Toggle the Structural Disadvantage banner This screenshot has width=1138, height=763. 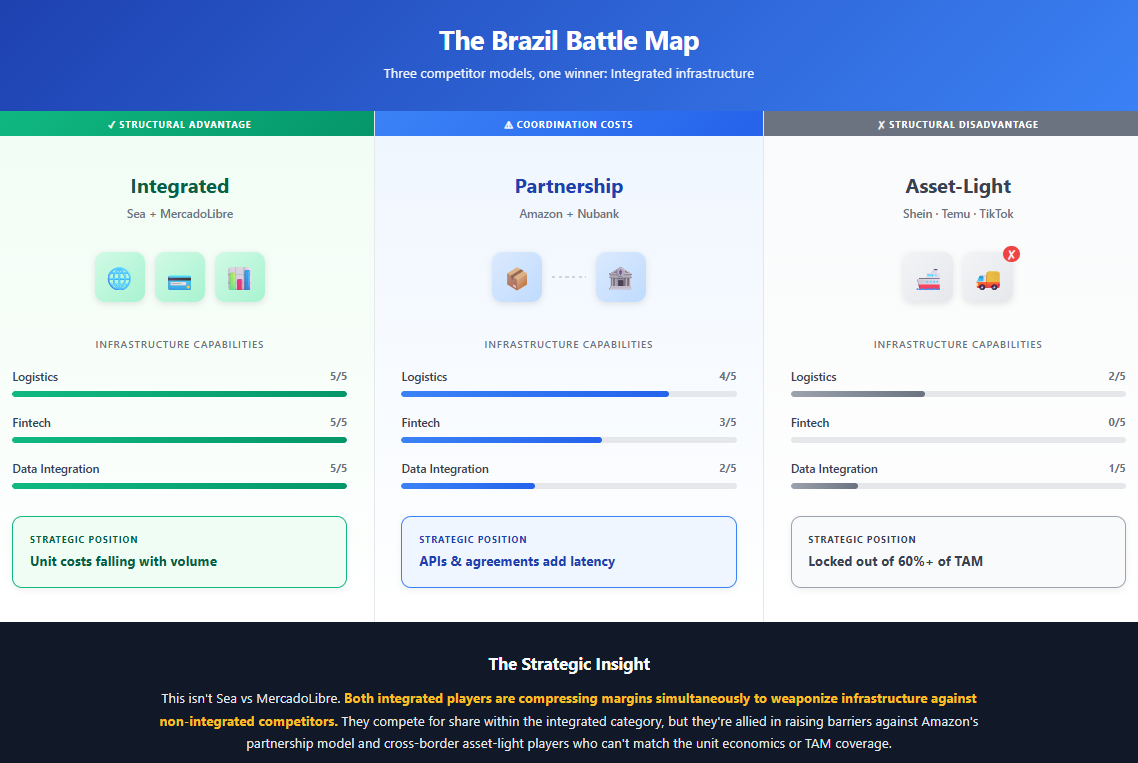(x=950, y=123)
